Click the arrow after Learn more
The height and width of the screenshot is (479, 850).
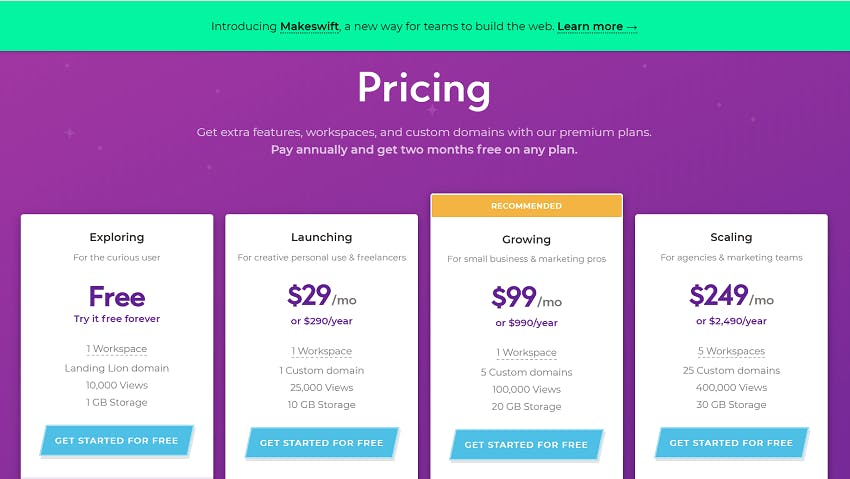[x=632, y=27]
